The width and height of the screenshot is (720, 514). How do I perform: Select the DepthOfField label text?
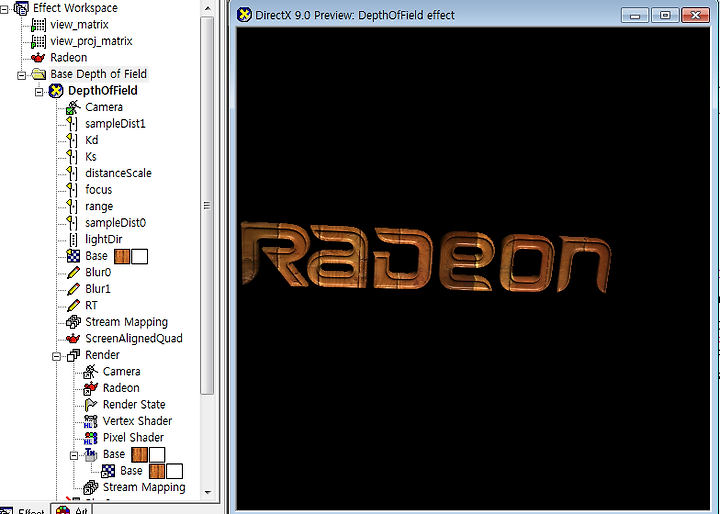pos(103,90)
